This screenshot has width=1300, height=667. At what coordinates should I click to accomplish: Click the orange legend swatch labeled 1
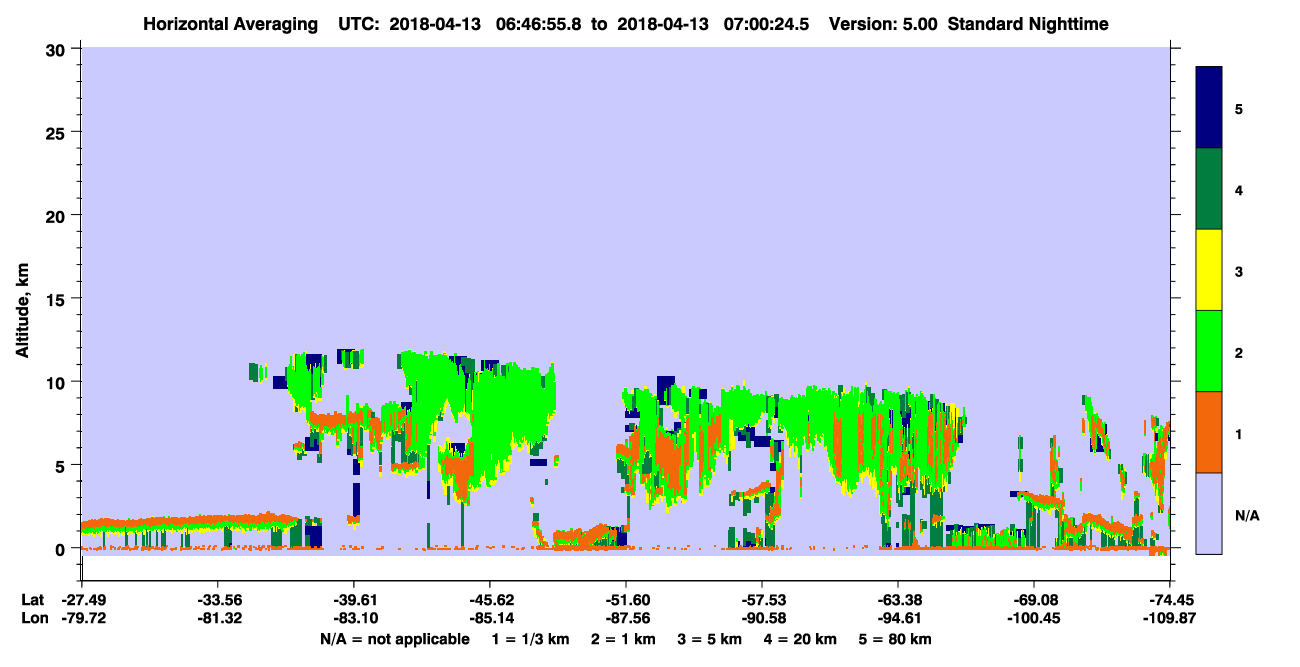tap(1209, 432)
